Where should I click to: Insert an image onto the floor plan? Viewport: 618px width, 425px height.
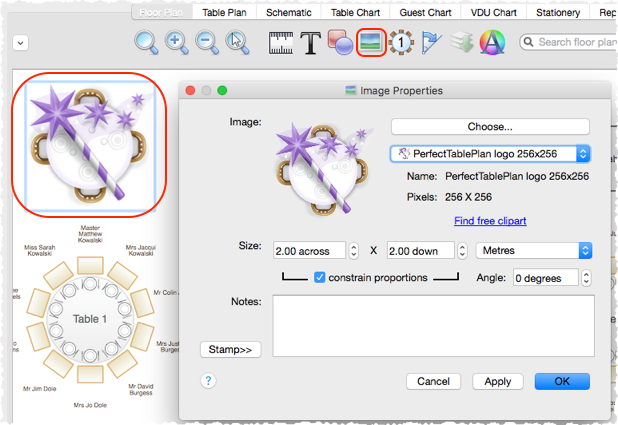click(370, 42)
